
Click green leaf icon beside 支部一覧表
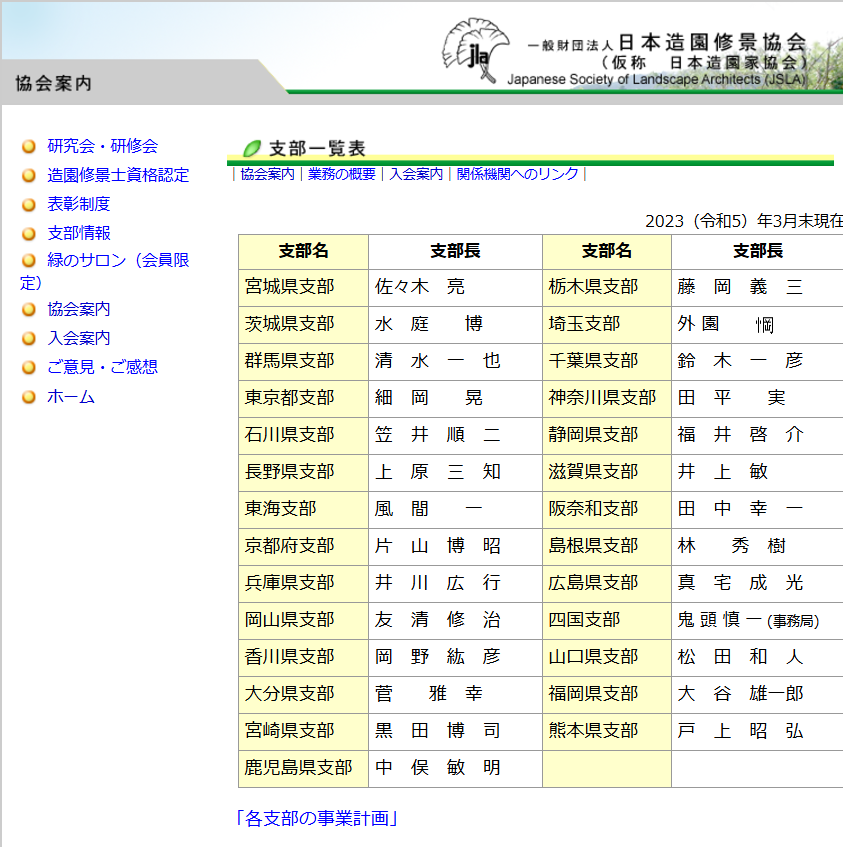[252, 149]
